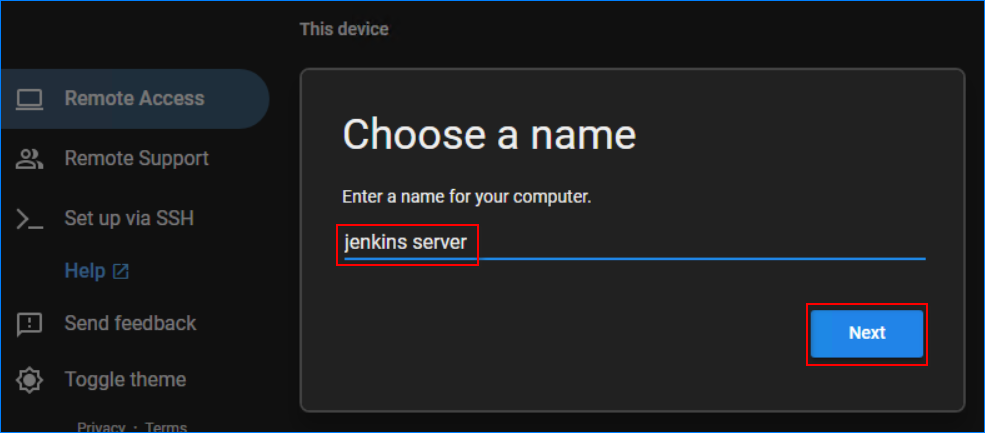Open the Privacy link

(x=101, y=427)
